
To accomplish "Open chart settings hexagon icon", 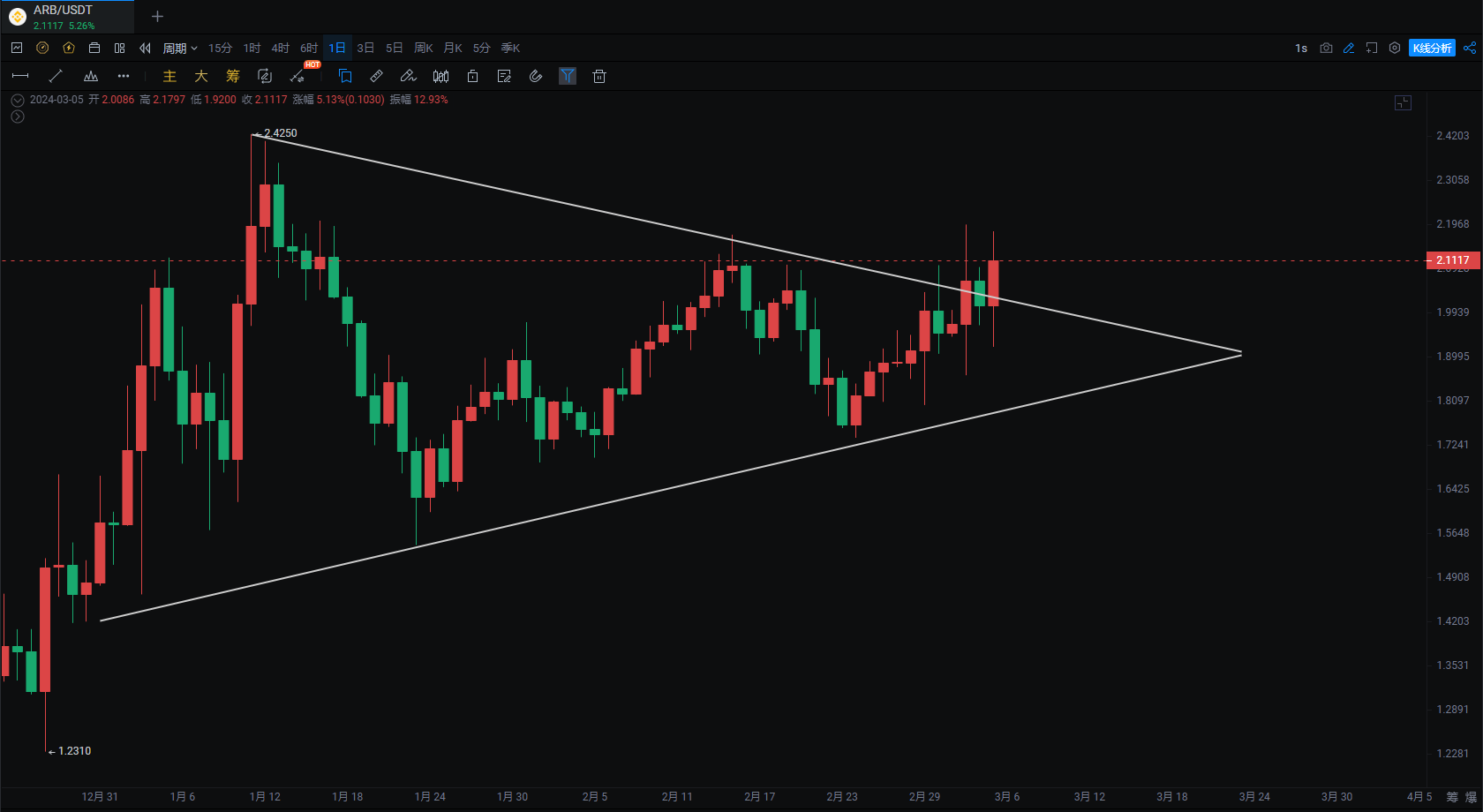I will pos(1395,48).
